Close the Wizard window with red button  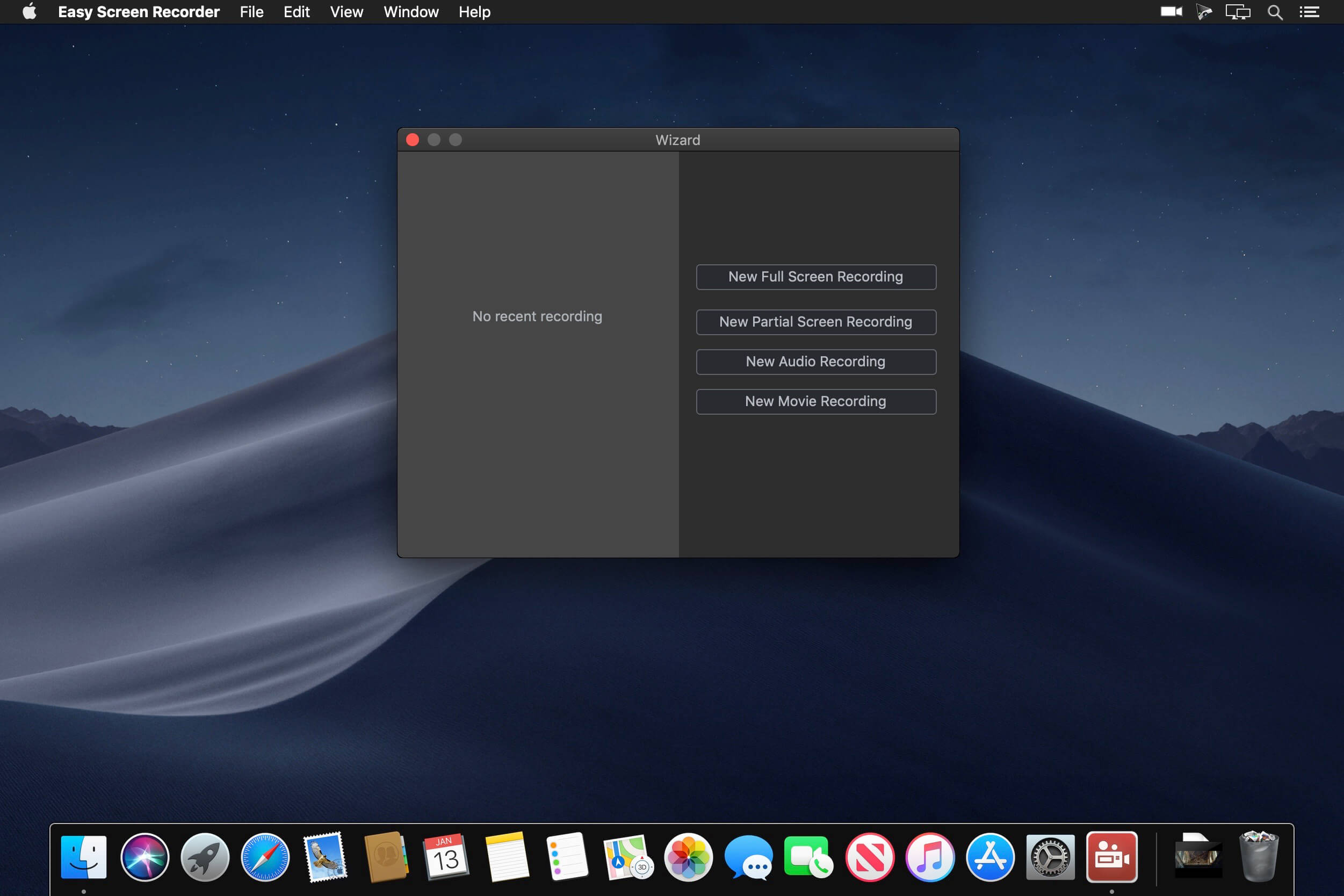pos(413,140)
